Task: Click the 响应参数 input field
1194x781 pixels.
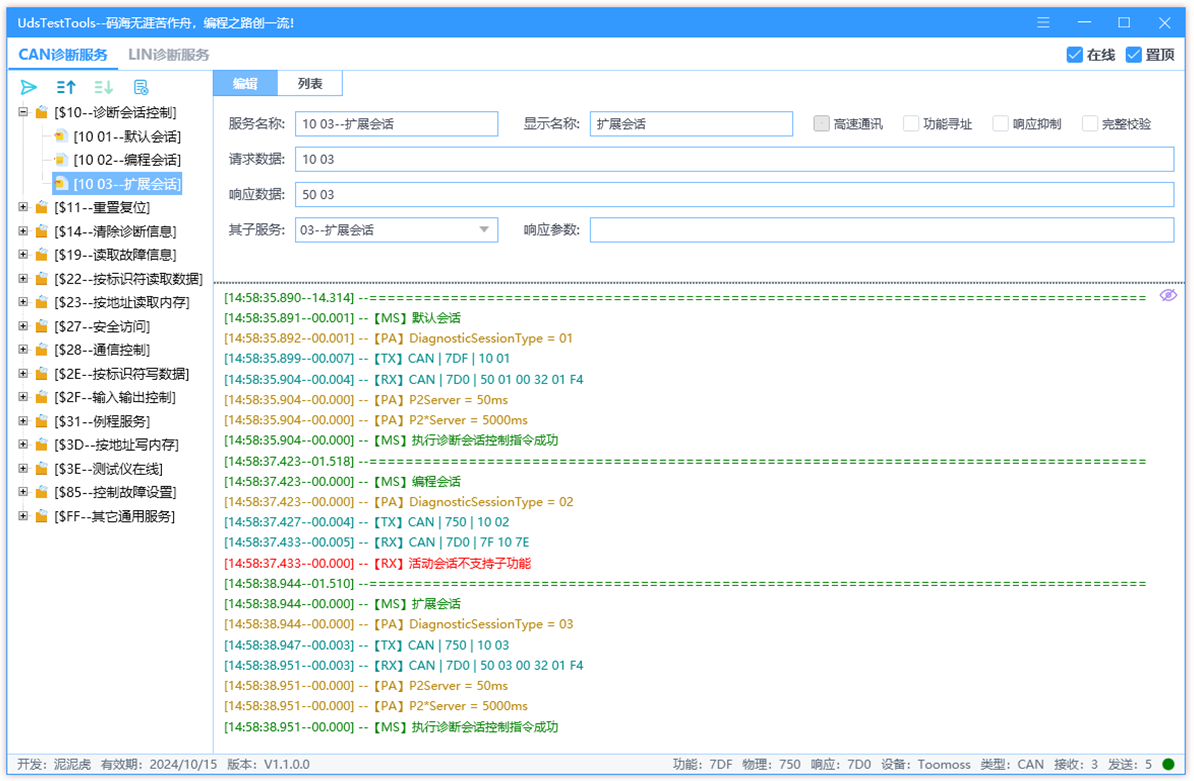Action: point(882,230)
